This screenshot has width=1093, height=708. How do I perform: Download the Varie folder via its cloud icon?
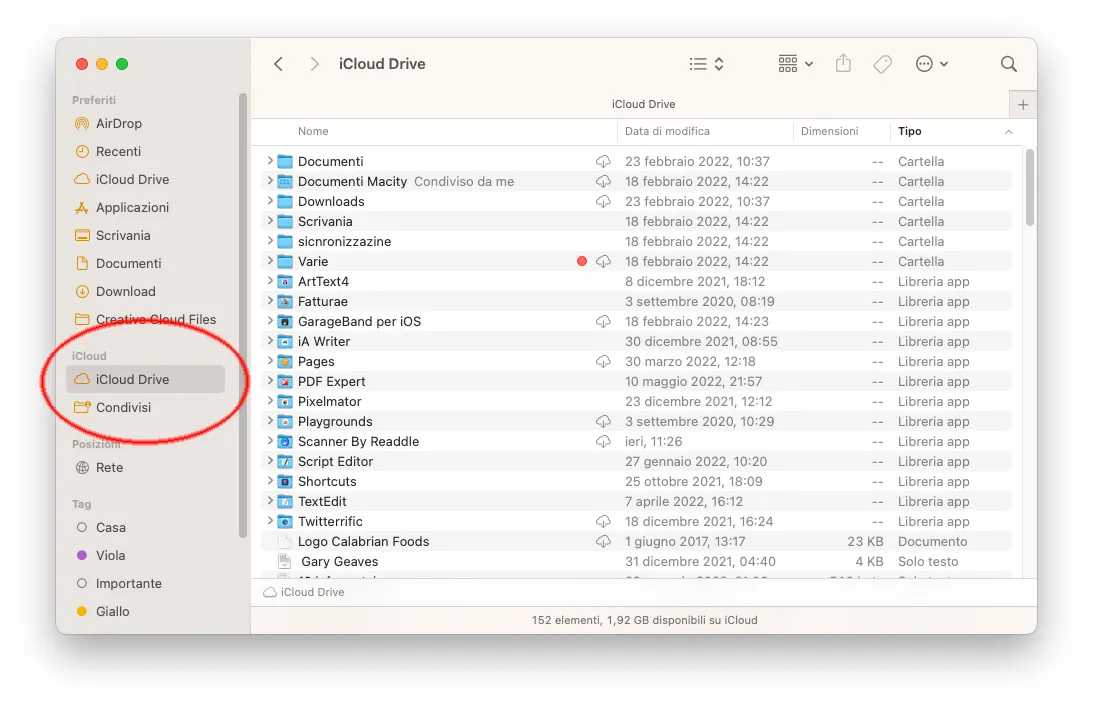[x=603, y=261]
